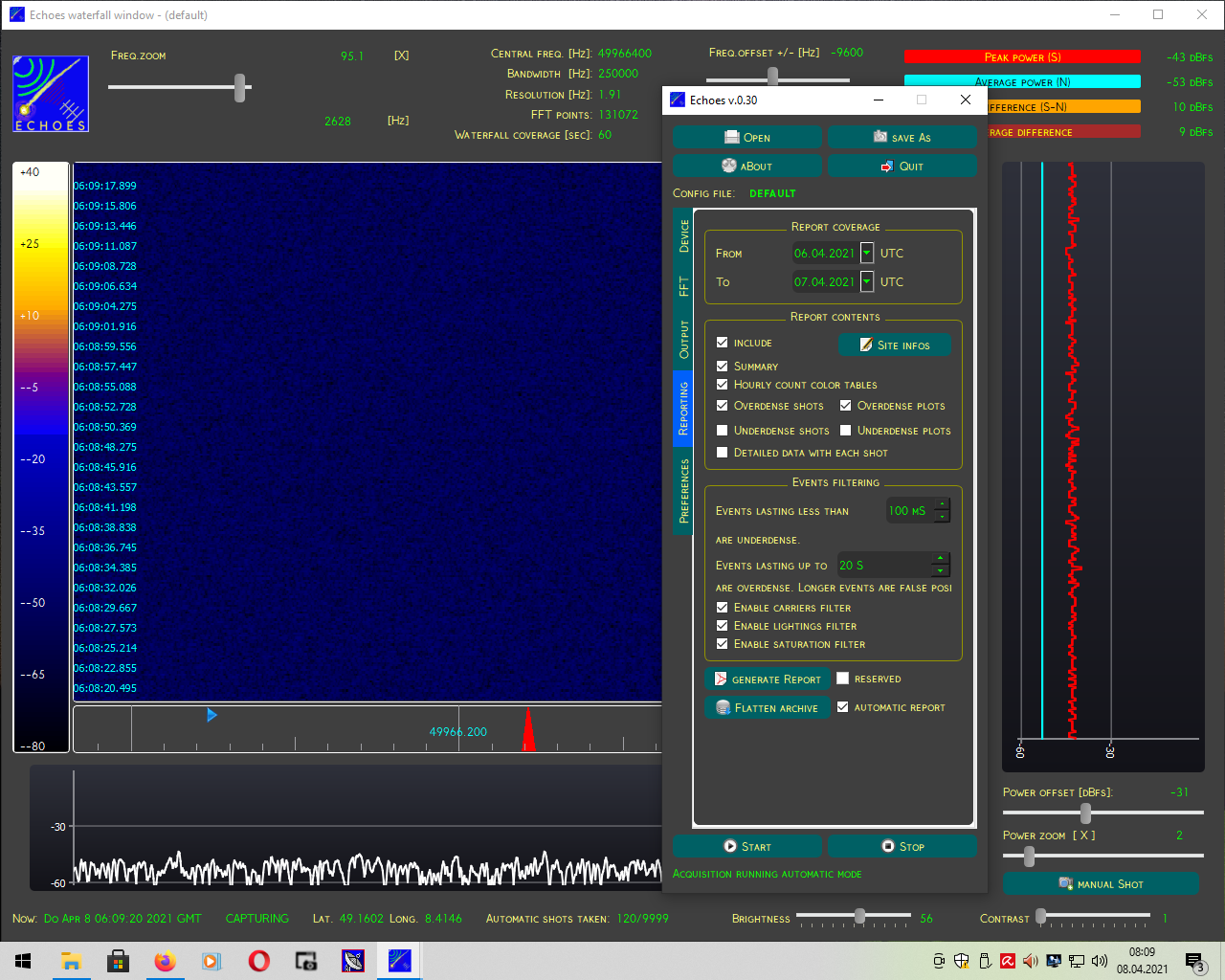Open Windows notification center
Screen dimensions: 1225x980
pyautogui.click(x=1194, y=961)
